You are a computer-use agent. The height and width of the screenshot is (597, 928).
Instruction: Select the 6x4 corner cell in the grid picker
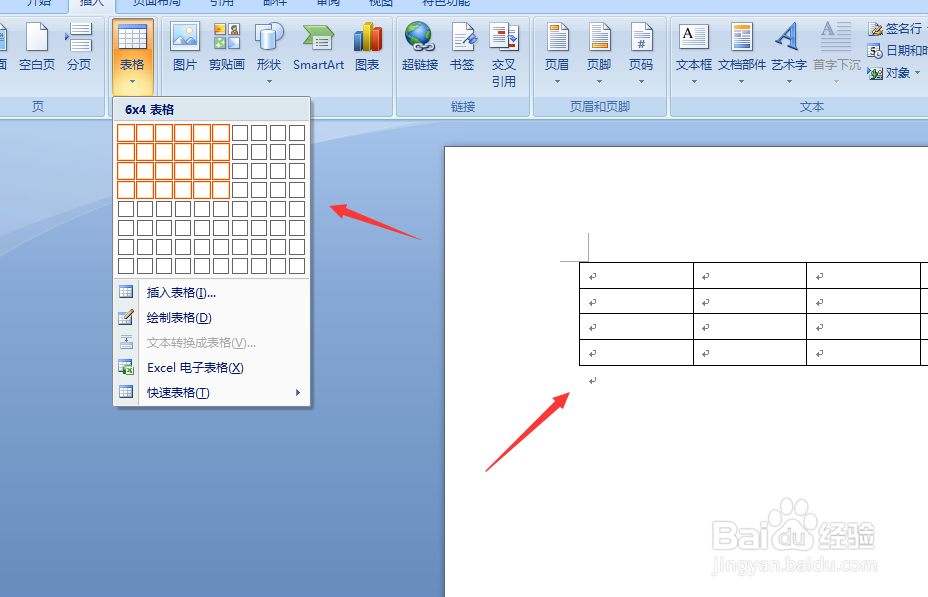(x=221, y=189)
